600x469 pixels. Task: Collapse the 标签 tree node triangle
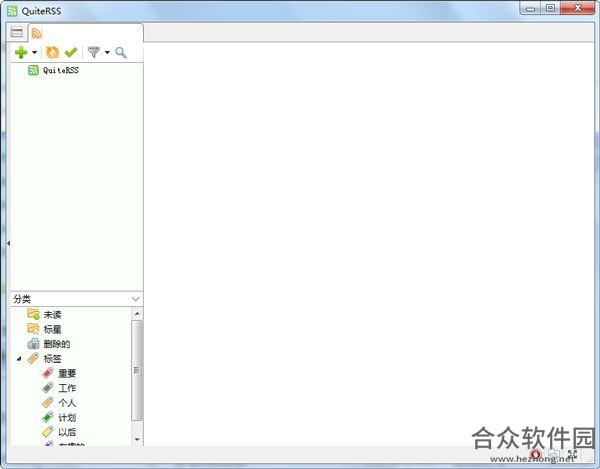pyautogui.click(x=19, y=358)
